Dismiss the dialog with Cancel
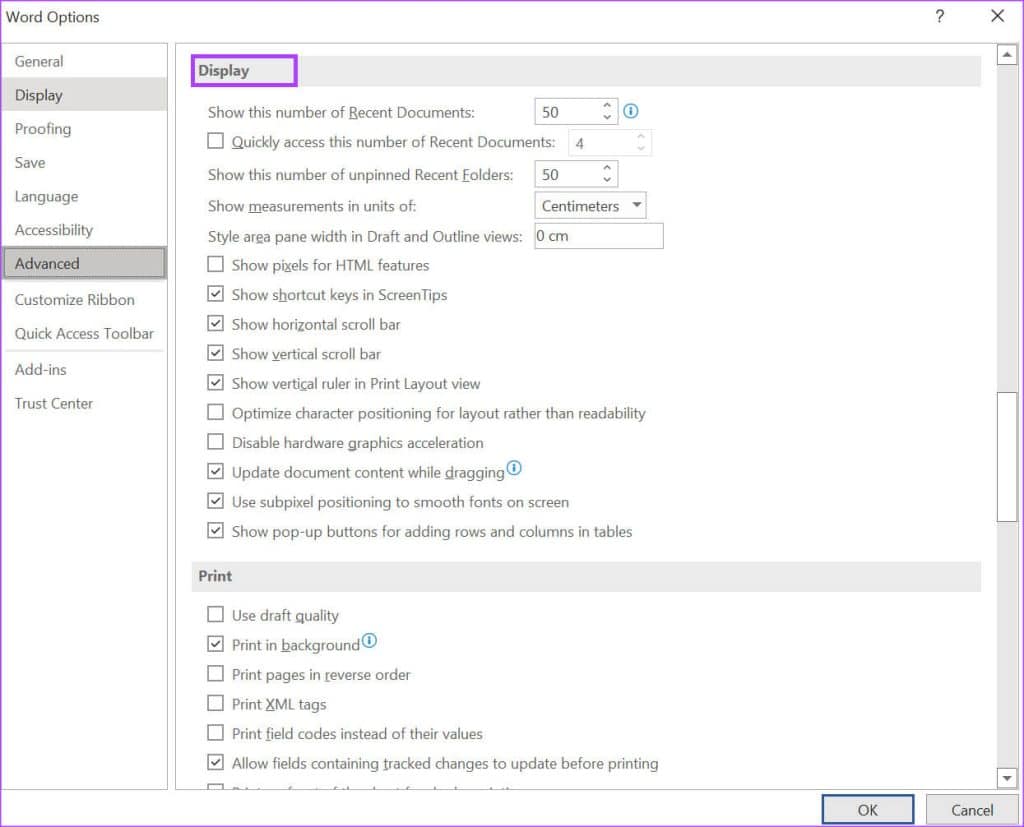Screen dimensions: 1024x827 pos(971,809)
